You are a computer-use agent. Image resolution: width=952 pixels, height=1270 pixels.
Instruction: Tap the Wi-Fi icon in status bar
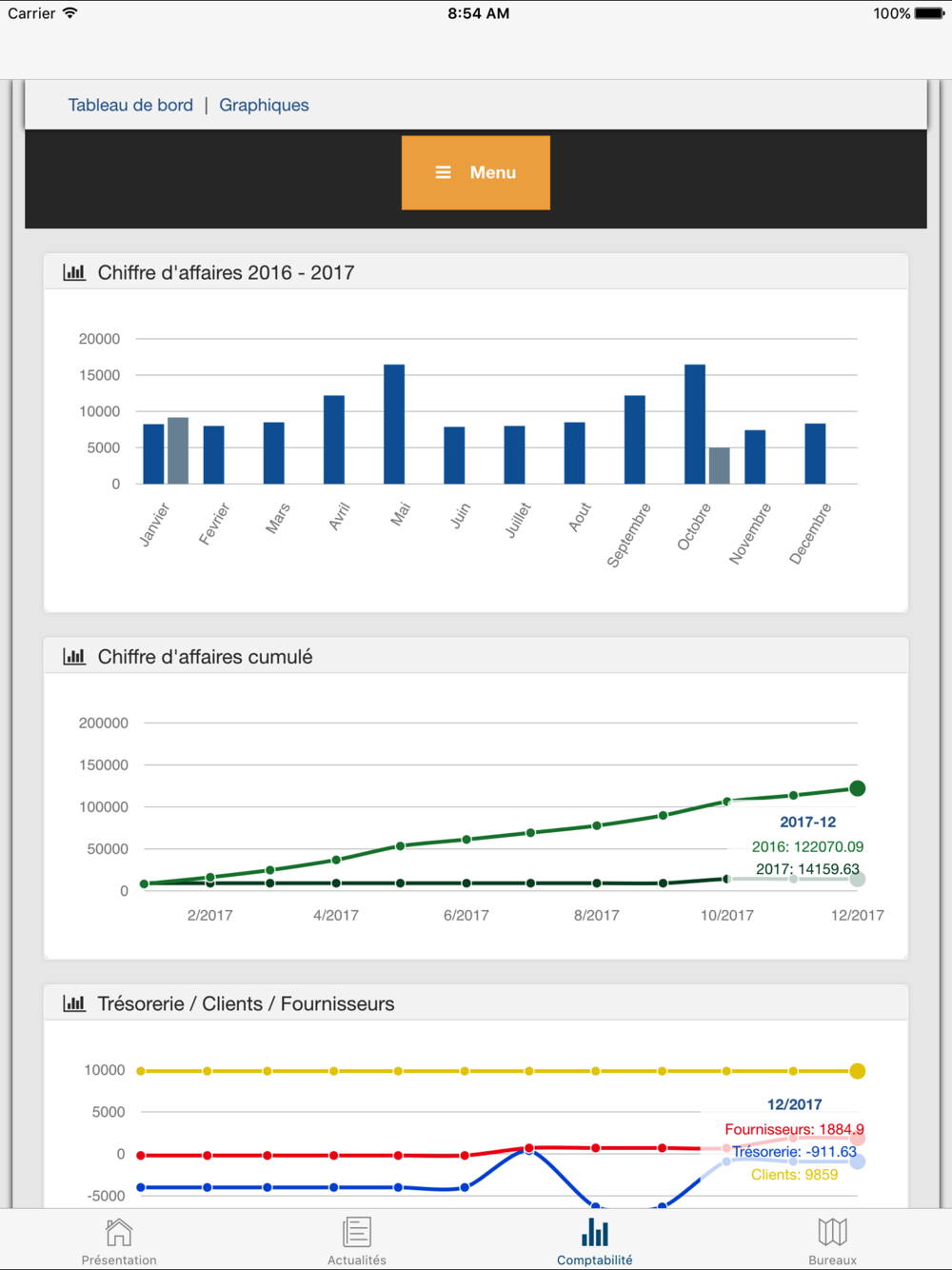click(70, 13)
